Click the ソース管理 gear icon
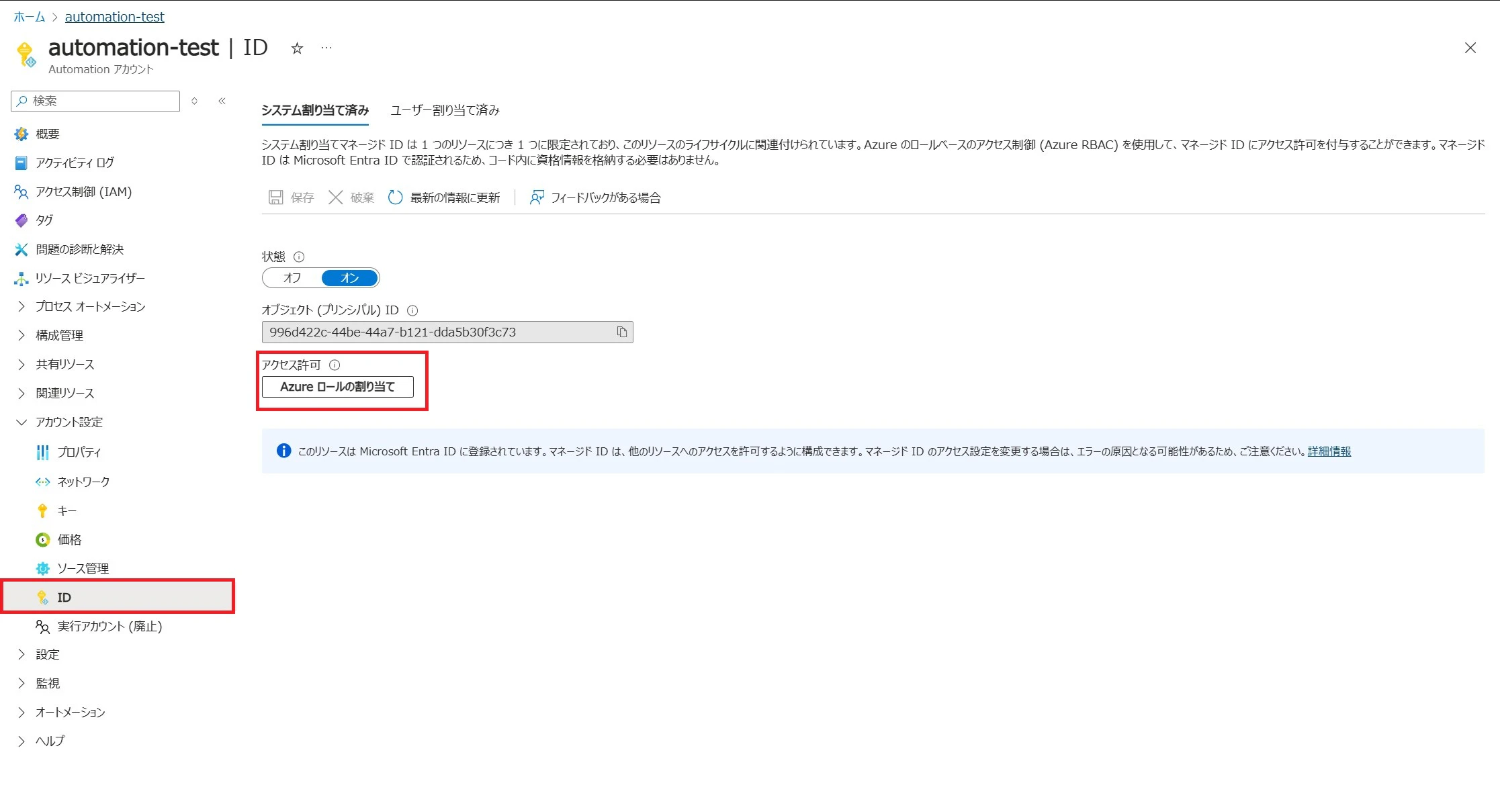 (x=42, y=568)
